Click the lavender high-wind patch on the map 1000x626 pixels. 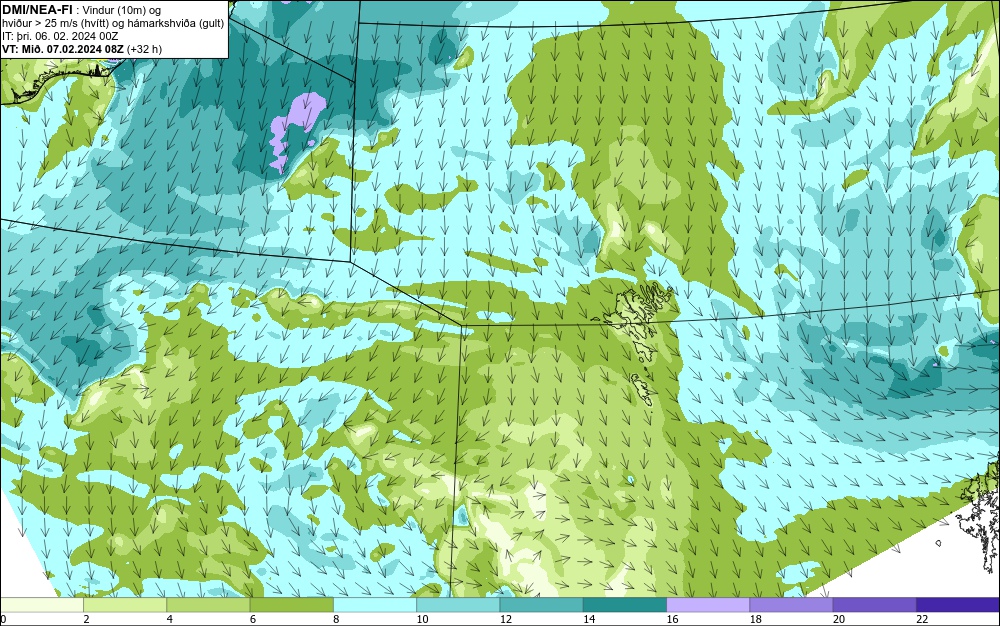[x=297, y=131]
